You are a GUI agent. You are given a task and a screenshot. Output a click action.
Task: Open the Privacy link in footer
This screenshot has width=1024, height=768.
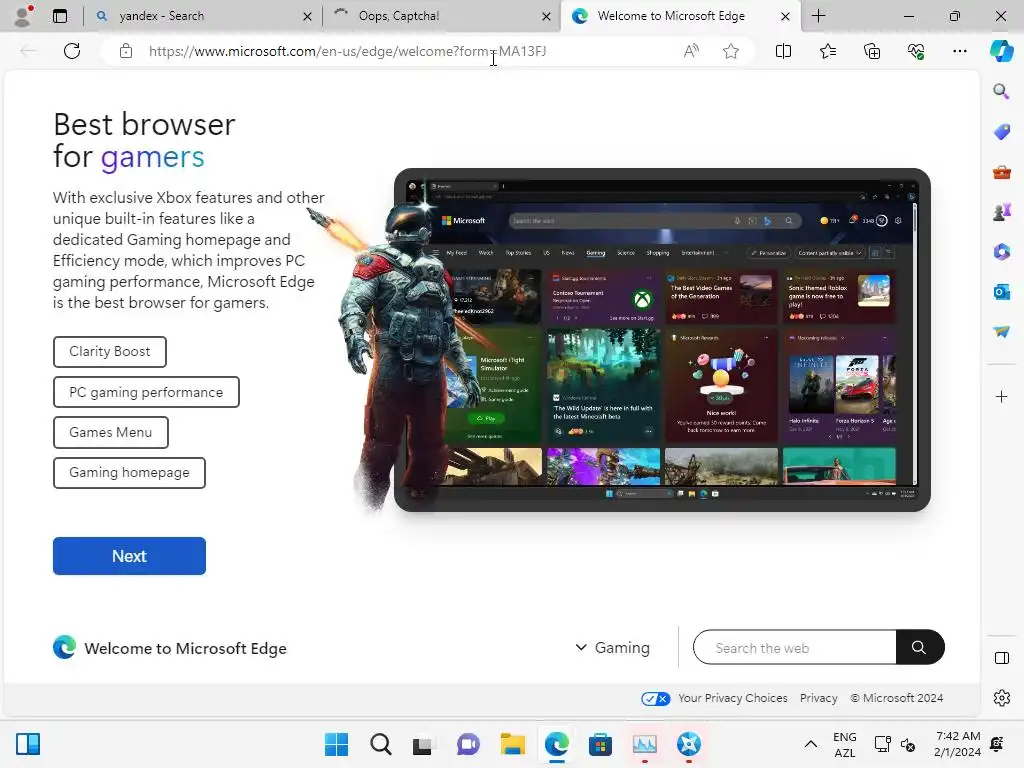pyautogui.click(x=818, y=697)
